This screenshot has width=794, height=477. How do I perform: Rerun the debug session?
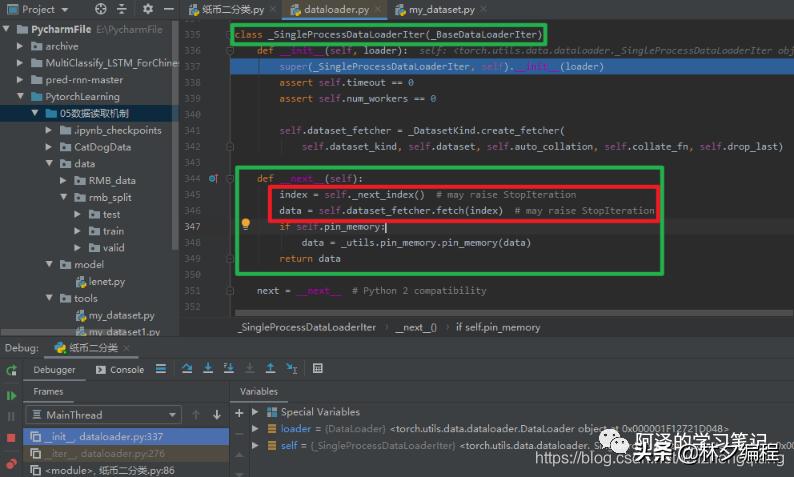pyautogui.click(x=11, y=370)
